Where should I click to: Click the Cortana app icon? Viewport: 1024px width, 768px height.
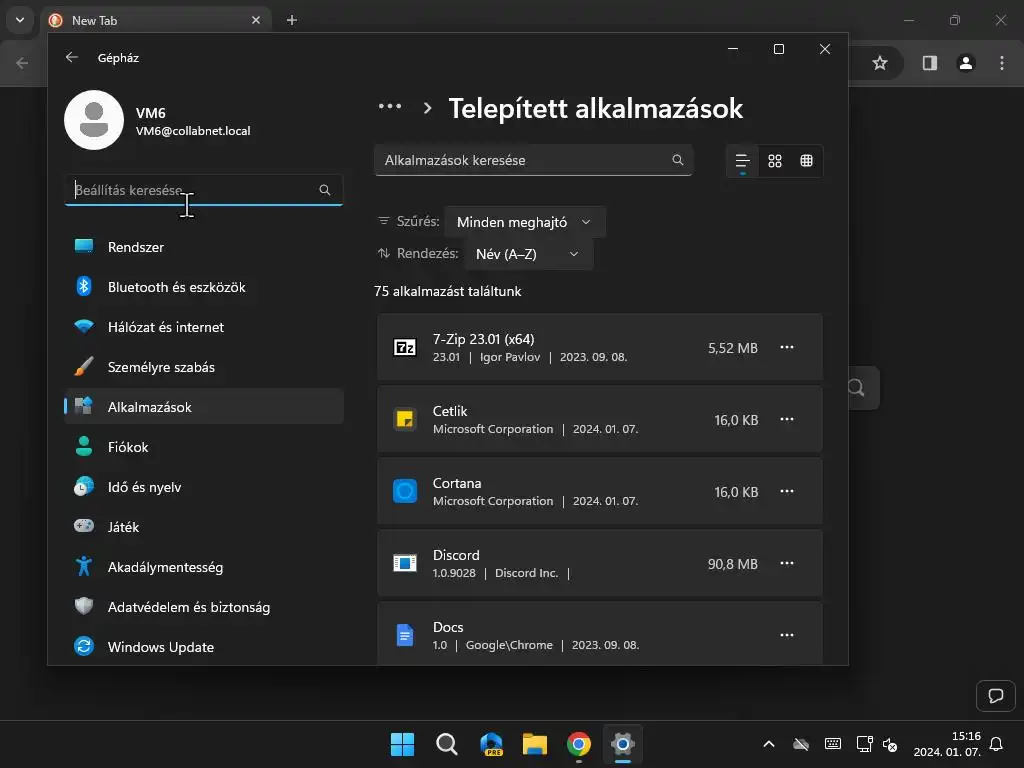click(x=405, y=491)
